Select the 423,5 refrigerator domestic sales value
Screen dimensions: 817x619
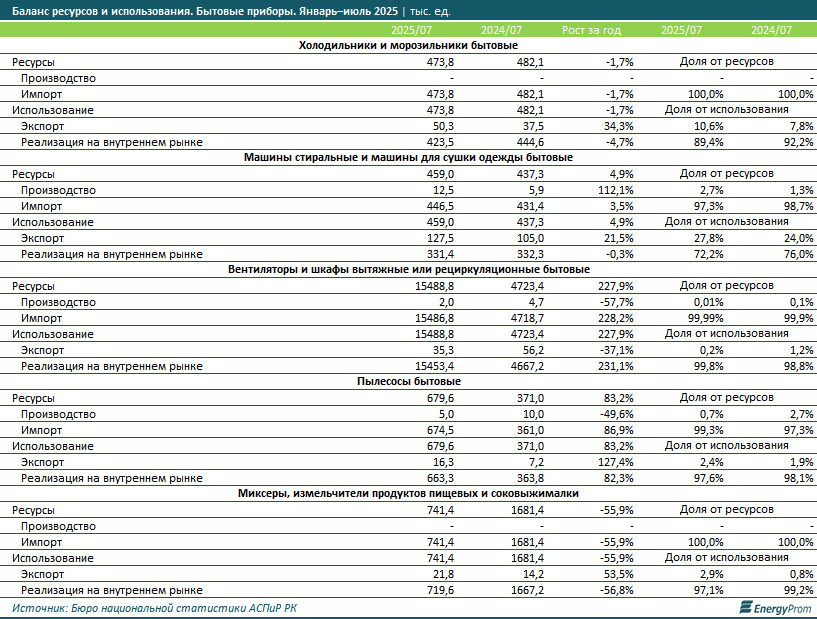[x=439, y=142]
